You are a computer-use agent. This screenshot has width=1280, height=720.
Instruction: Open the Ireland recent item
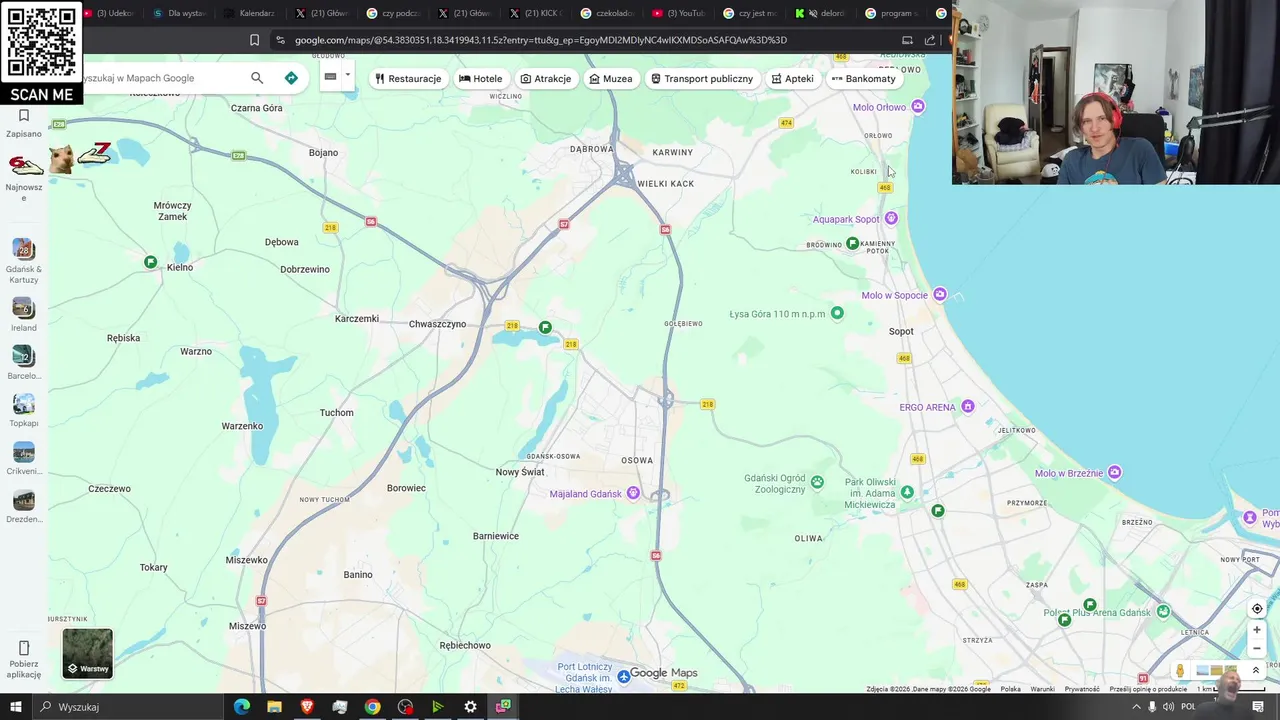(x=24, y=314)
